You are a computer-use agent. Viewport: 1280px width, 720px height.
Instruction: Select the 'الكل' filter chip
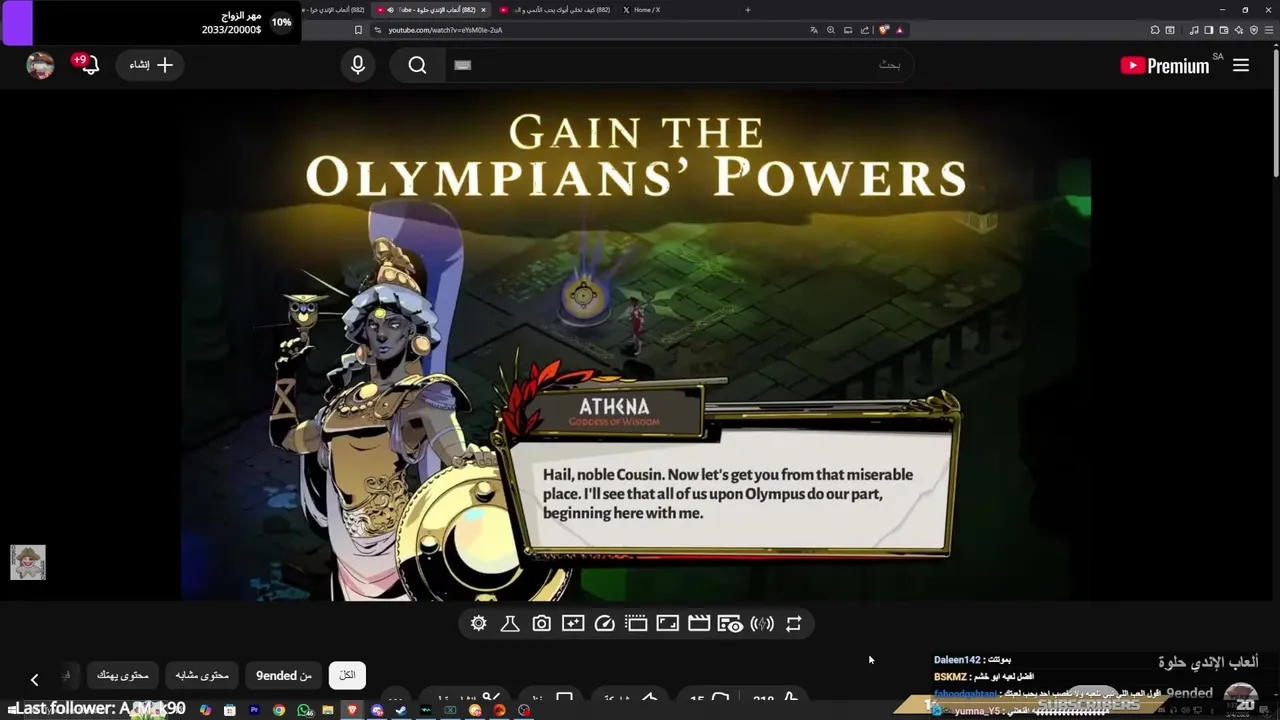click(x=347, y=675)
